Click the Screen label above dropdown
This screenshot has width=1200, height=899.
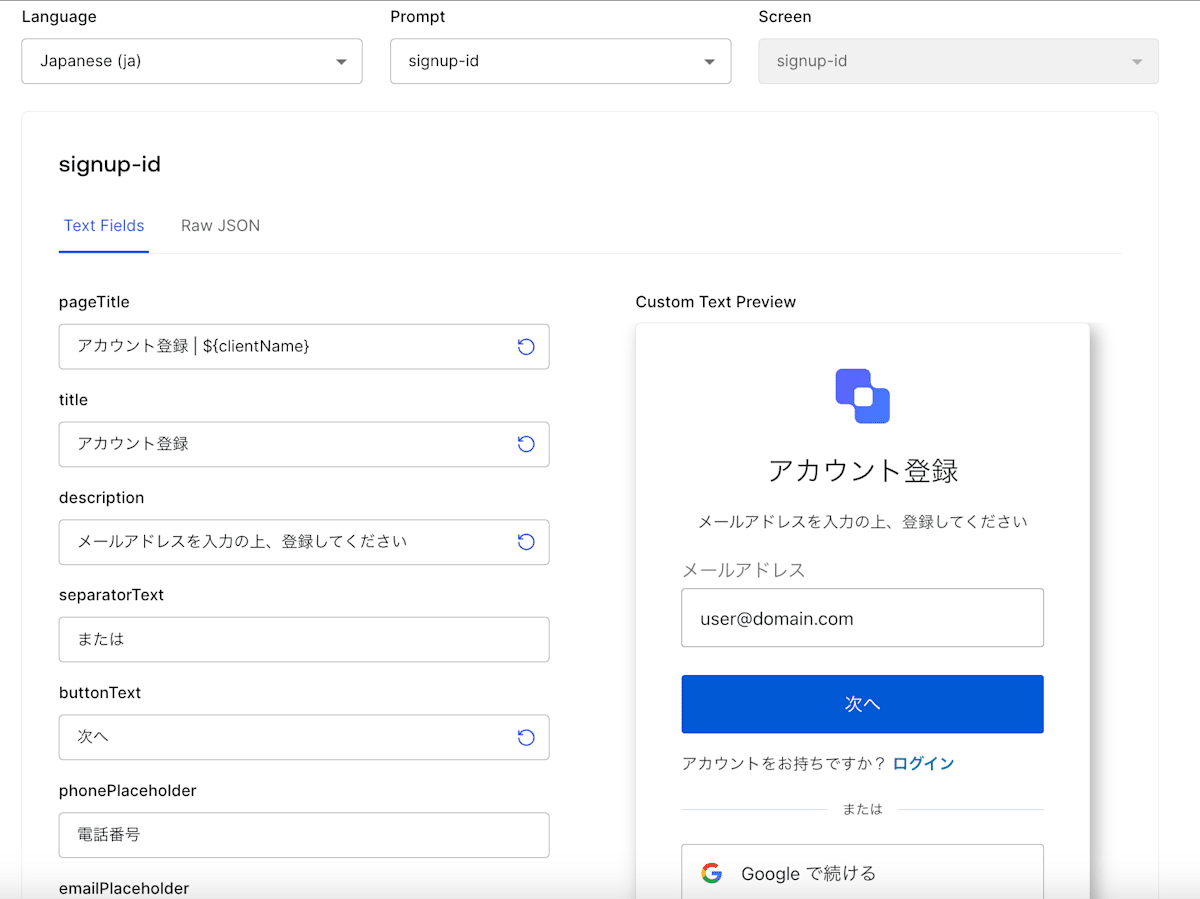point(785,16)
